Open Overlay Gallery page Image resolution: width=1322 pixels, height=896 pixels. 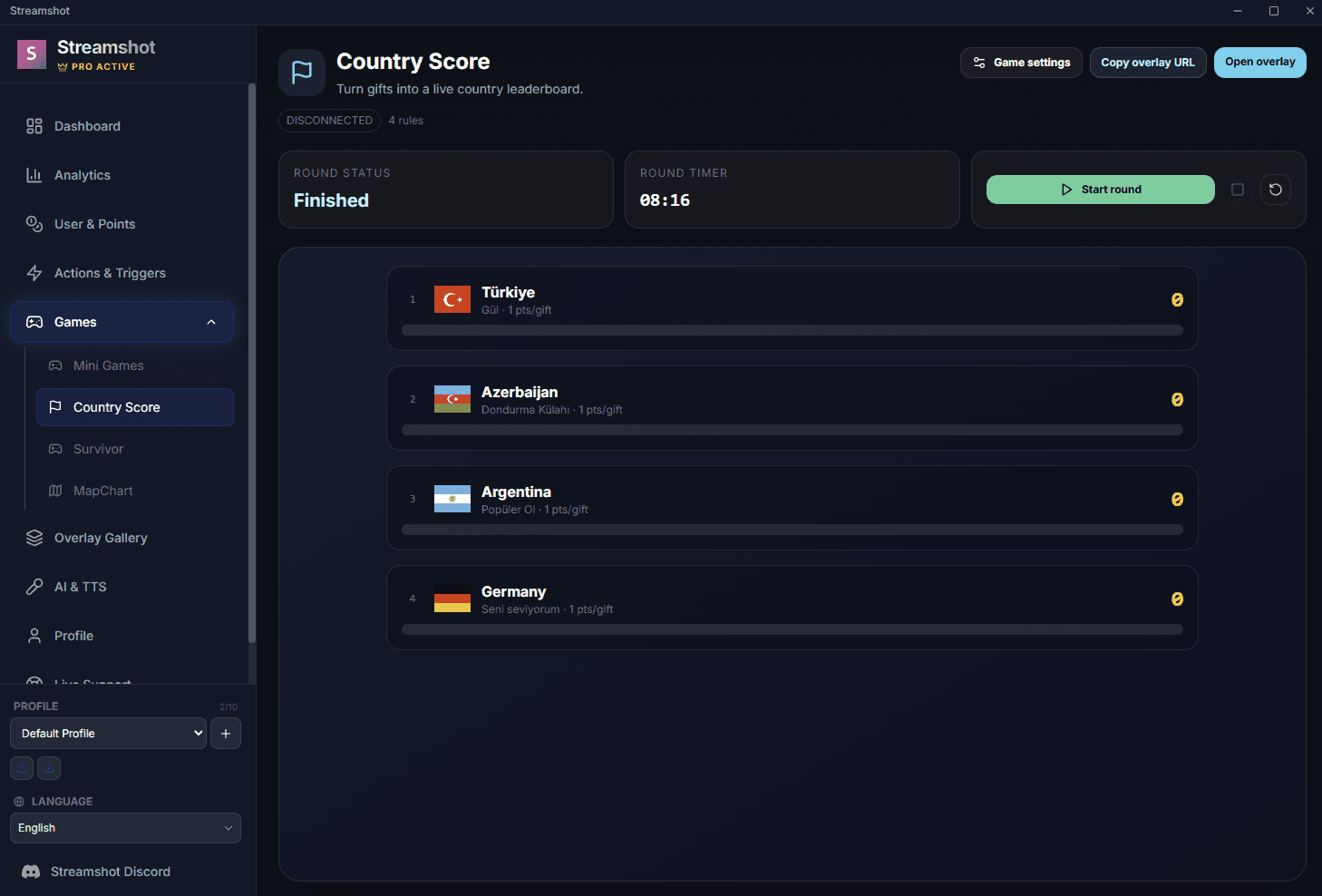tap(122, 538)
